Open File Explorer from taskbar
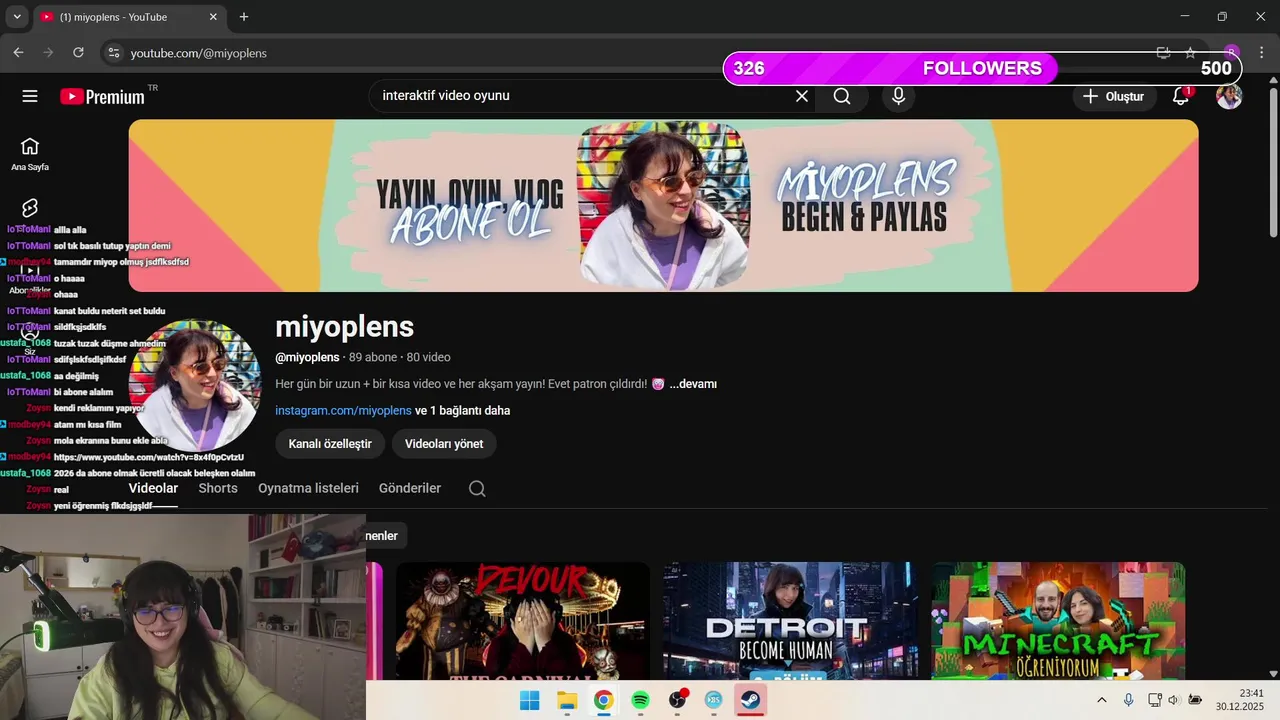This screenshot has height=720, width=1280. 566,700
